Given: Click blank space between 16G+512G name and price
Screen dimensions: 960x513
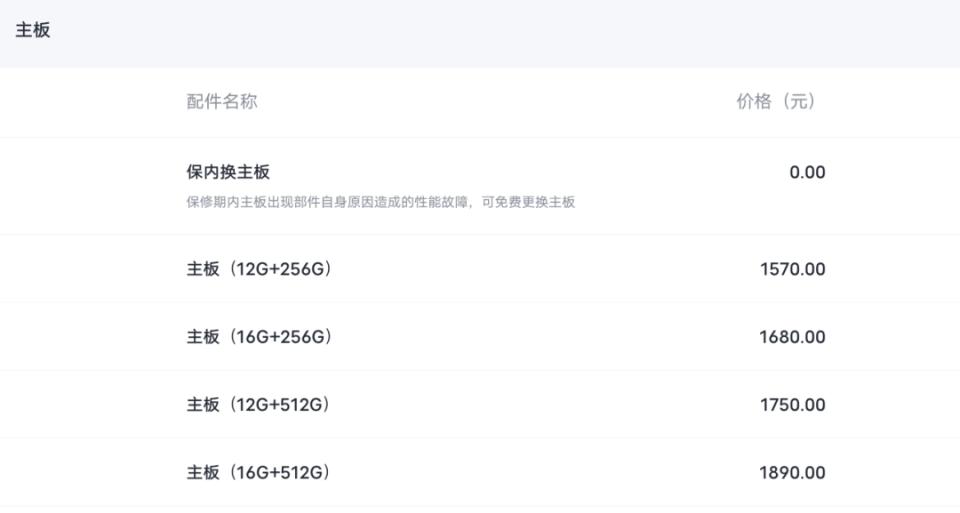Looking at the screenshot, I should point(545,473).
